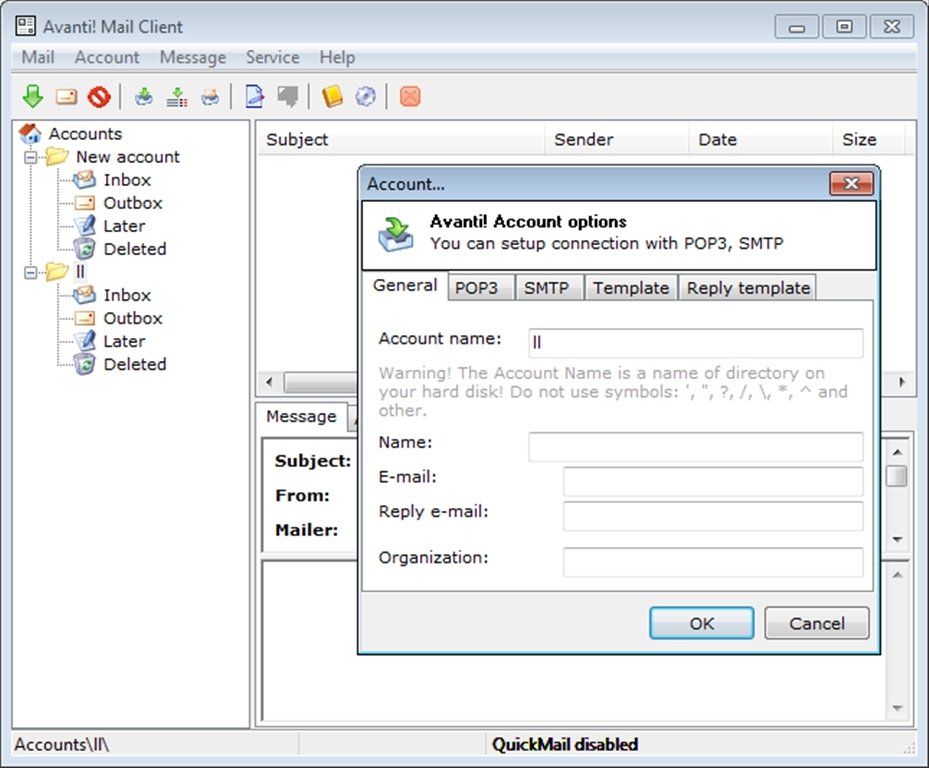
Task: Click header pane scroll up arrow
Action: point(897,452)
